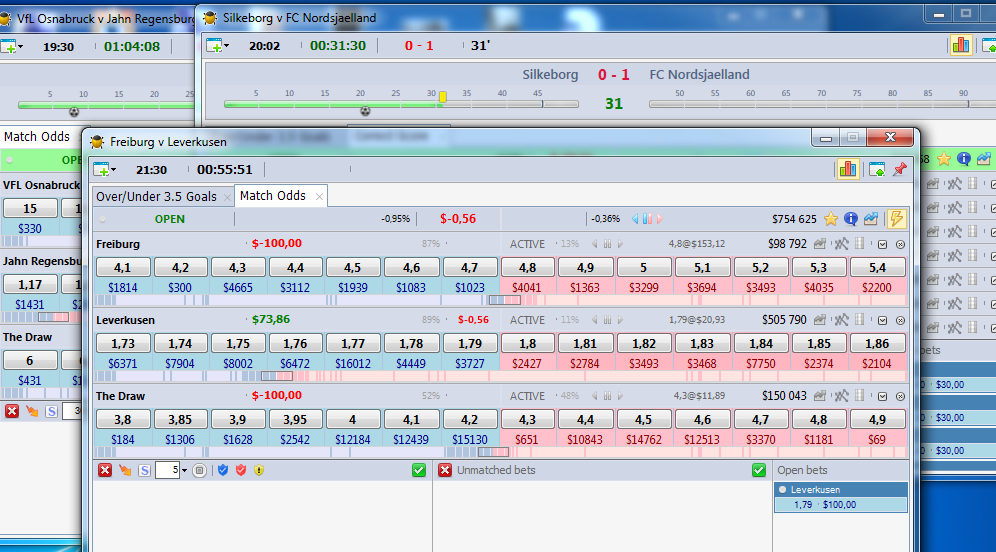Click red X cancel icon in bottom-left bets panel
This screenshot has width=996, height=552.
coord(105,470)
